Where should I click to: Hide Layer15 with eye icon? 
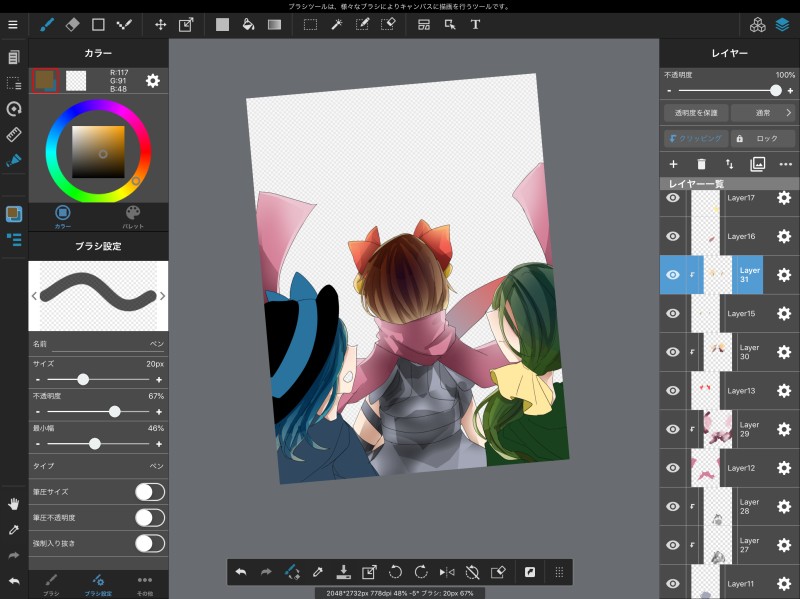pos(673,313)
